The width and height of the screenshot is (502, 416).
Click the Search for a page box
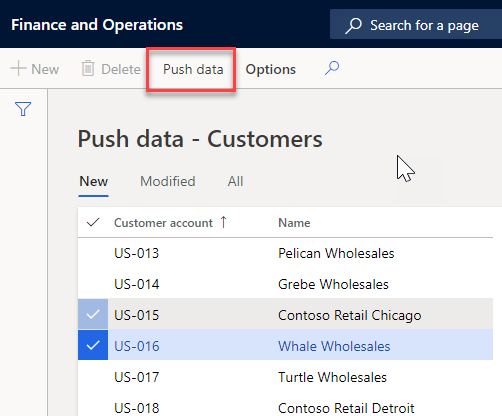pyautogui.click(x=416, y=24)
